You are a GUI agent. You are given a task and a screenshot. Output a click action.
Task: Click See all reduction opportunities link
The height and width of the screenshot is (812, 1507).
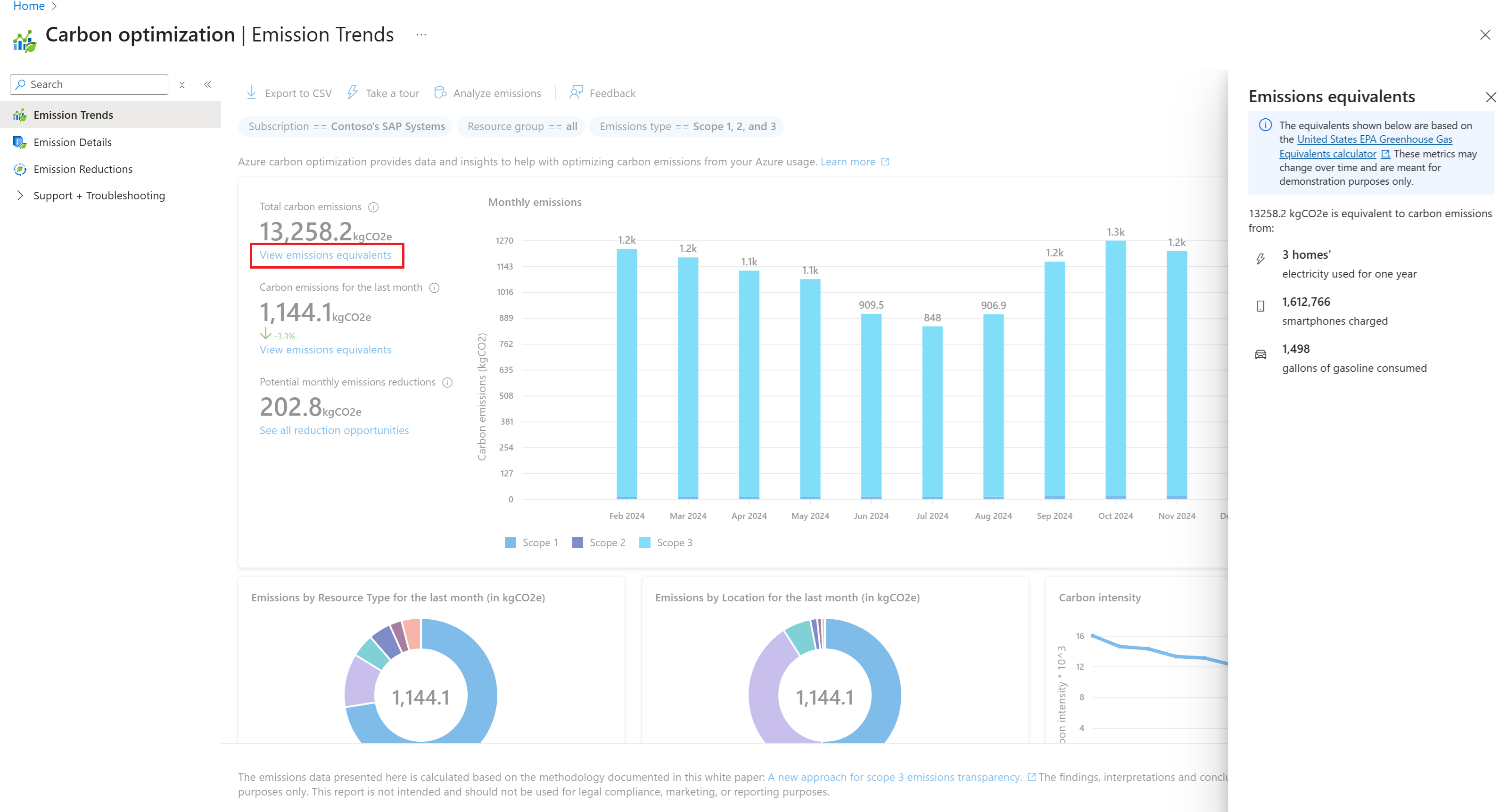point(334,430)
